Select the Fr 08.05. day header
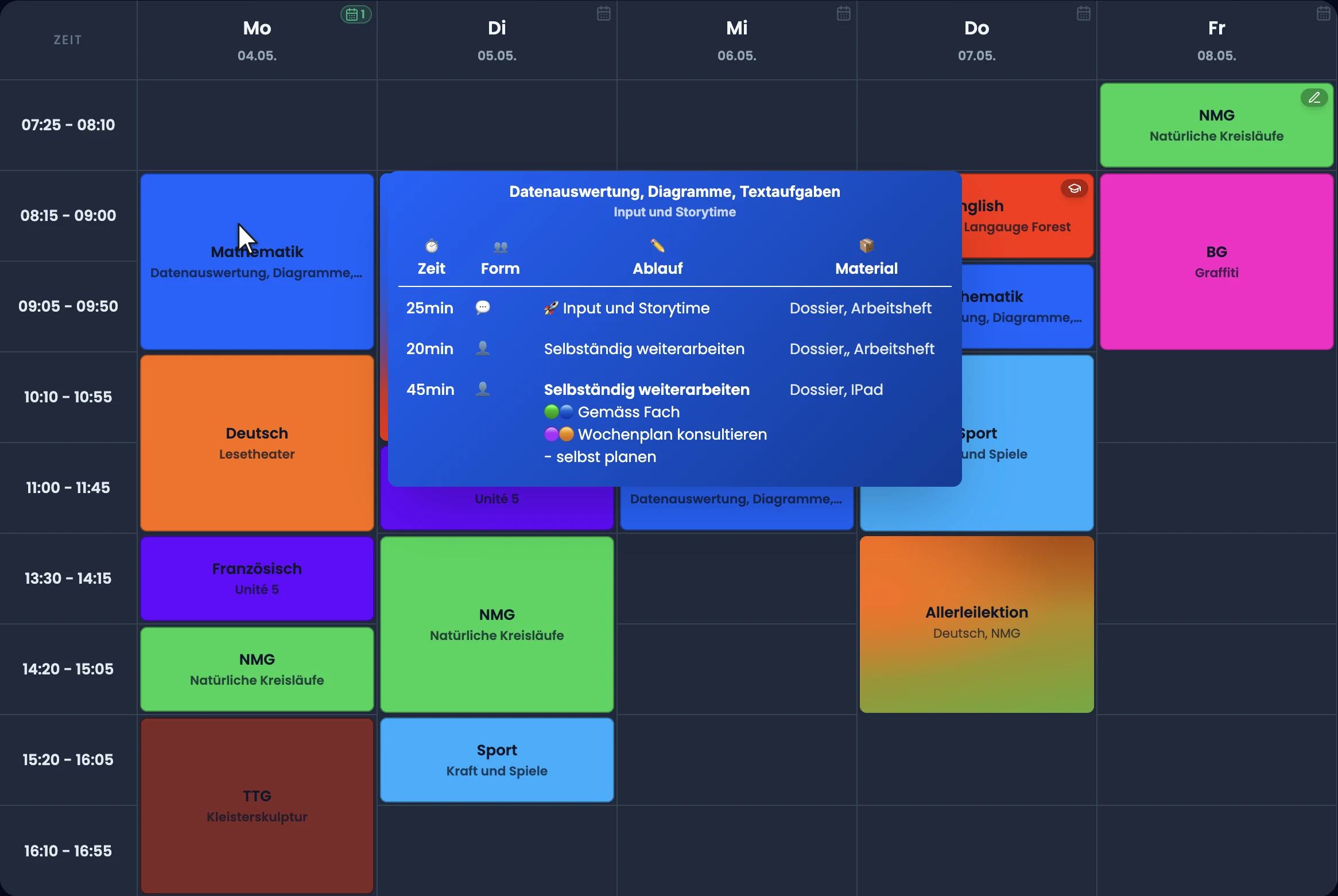1338x896 pixels. pos(1216,40)
